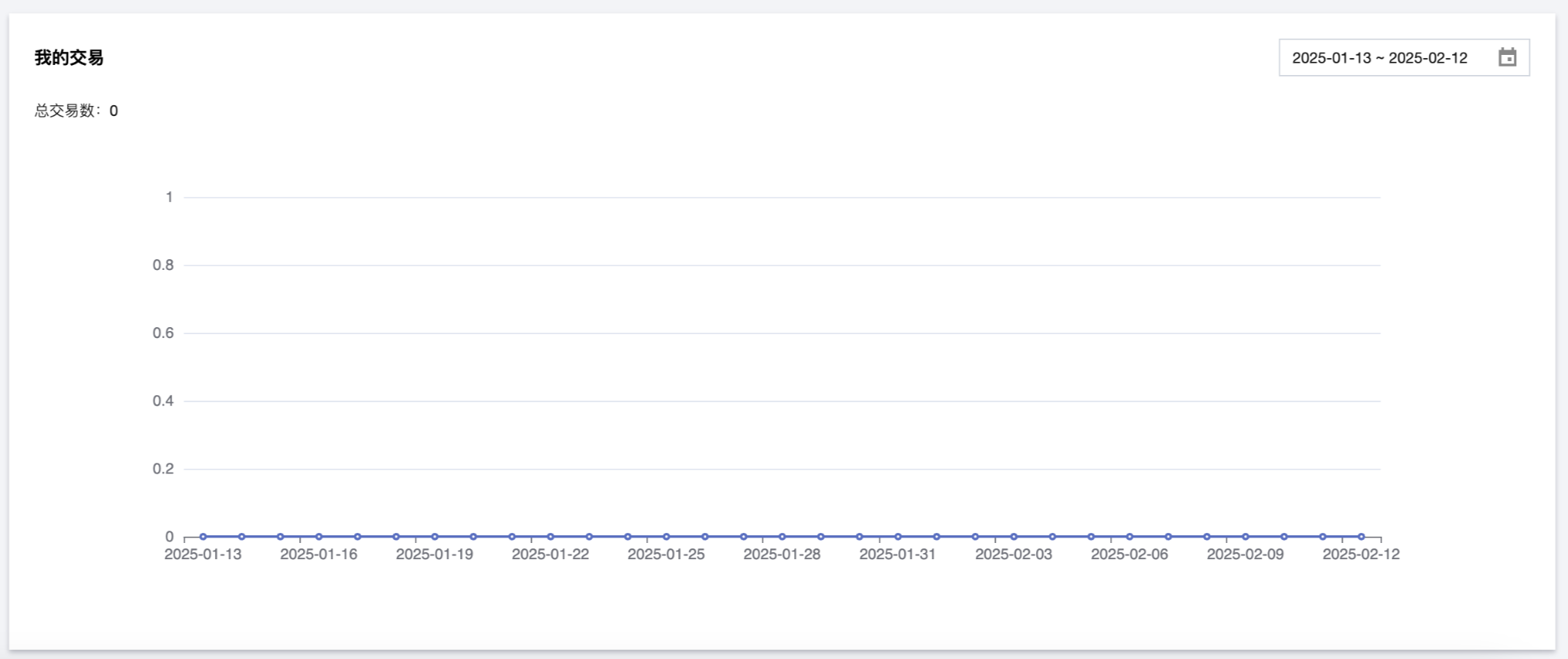Screen dimensions: 1568x659
Task: Select the data point for 2025-01-25
Action: tap(666, 536)
